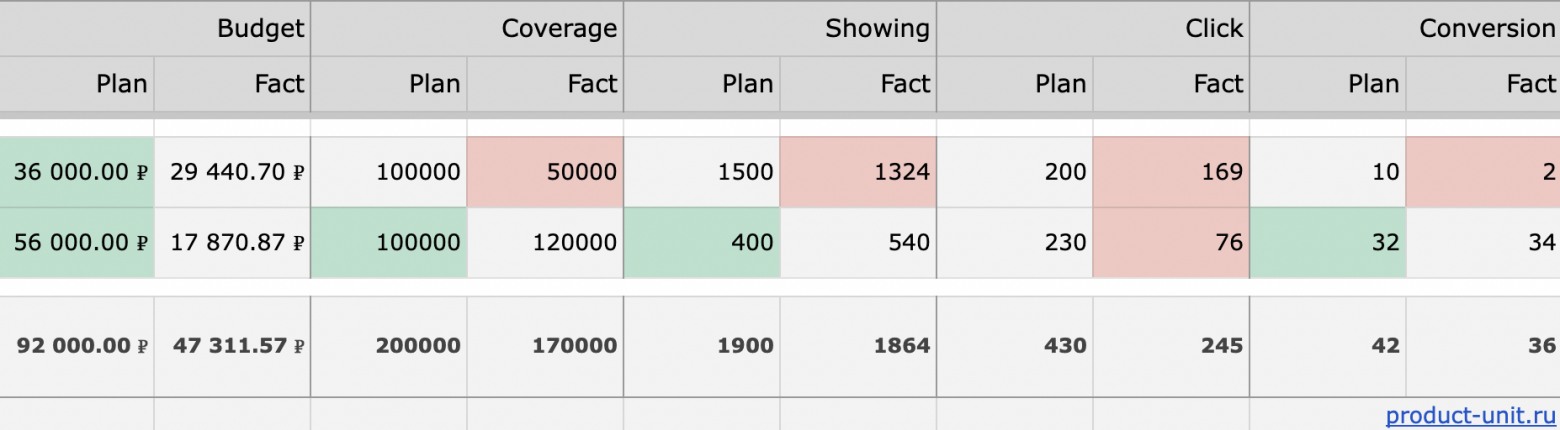
Task: Select the Click column group header
Action: tap(1213, 29)
